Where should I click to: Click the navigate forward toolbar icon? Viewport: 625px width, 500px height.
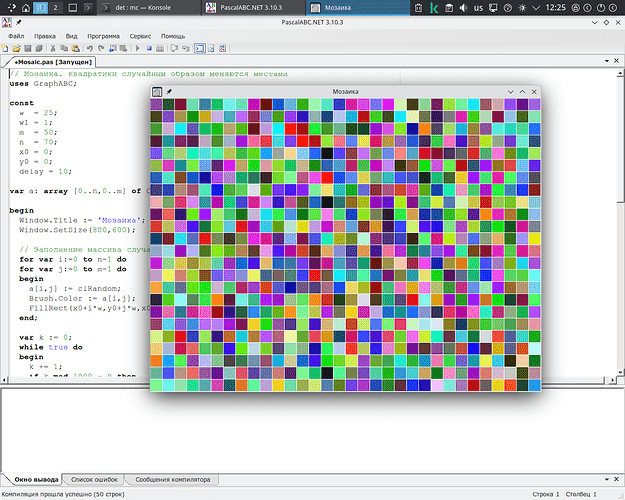pos(124,49)
